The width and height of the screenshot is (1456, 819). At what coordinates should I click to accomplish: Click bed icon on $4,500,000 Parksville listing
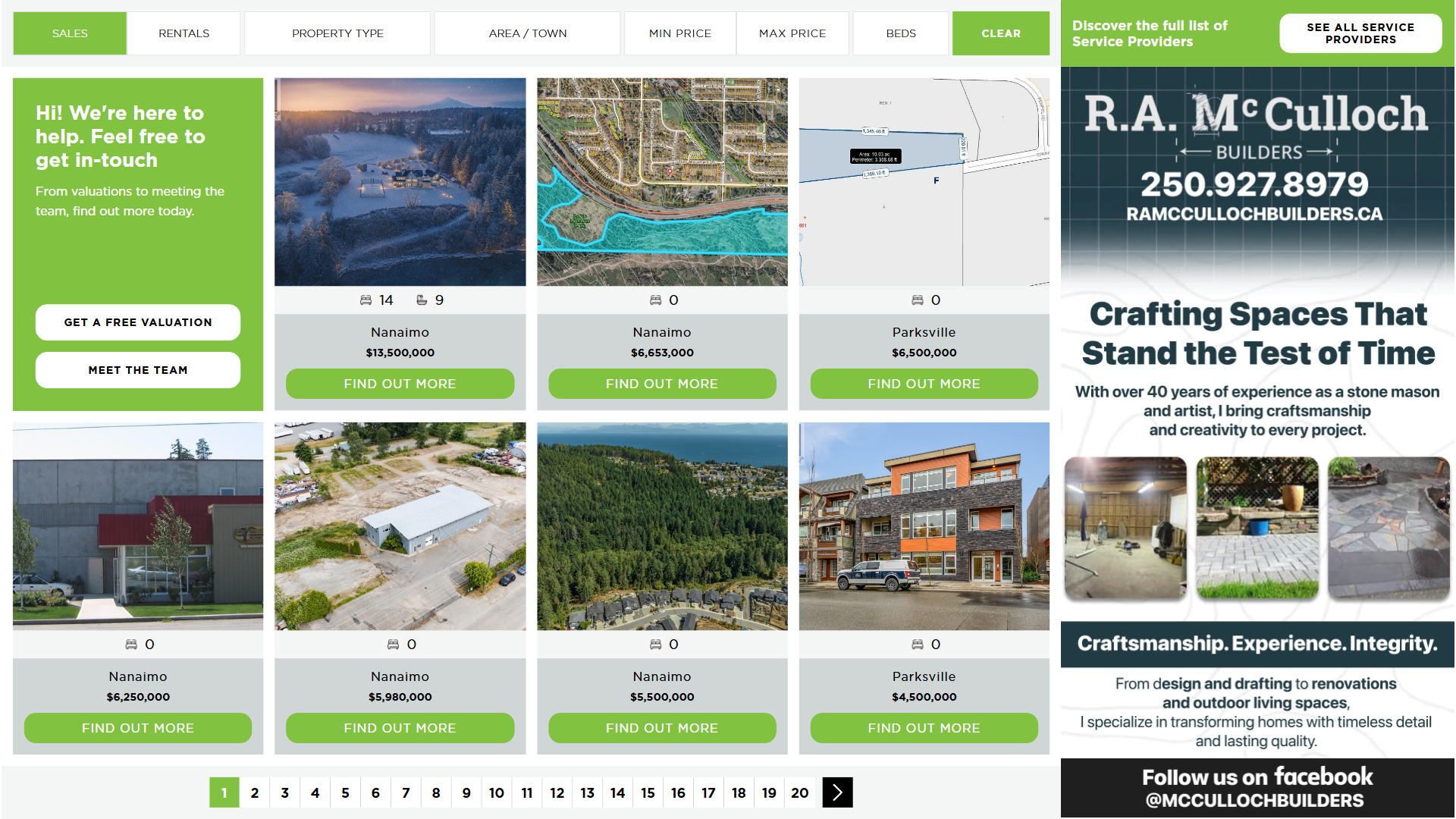pyautogui.click(x=917, y=645)
